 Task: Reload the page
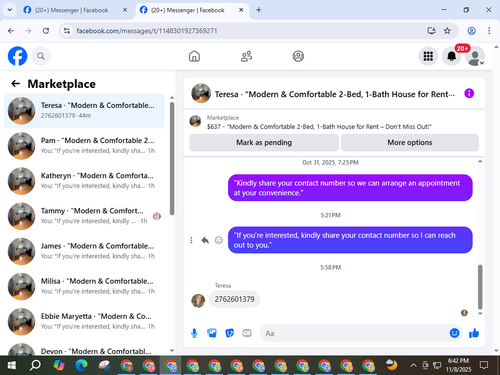click(46, 31)
